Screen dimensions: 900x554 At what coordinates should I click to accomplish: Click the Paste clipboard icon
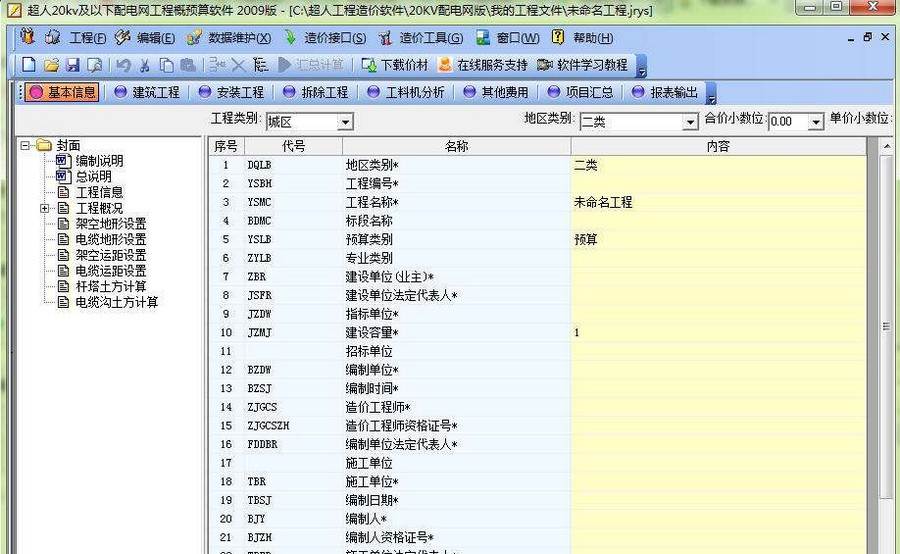tap(188, 65)
